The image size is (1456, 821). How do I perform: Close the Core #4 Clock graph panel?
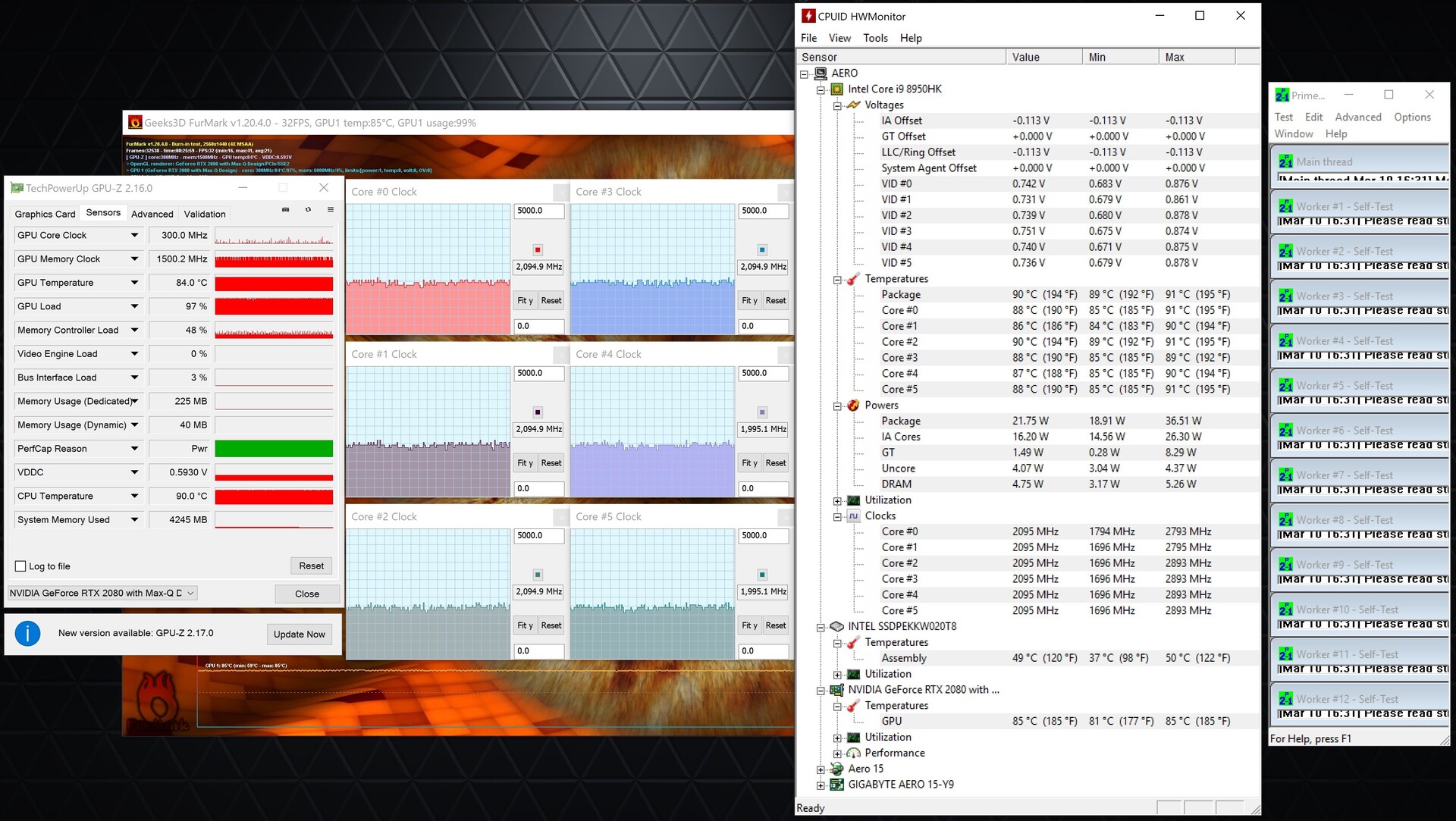click(785, 354)
